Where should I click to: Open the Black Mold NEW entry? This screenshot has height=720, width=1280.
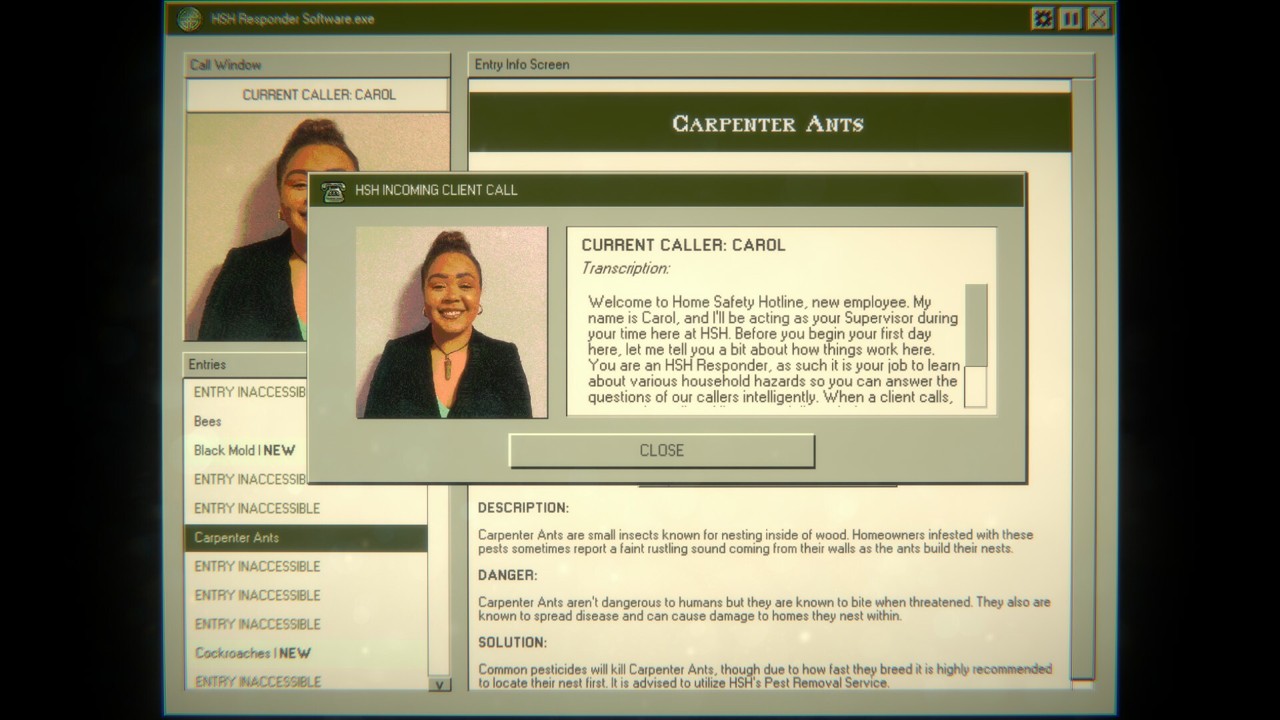245,450
